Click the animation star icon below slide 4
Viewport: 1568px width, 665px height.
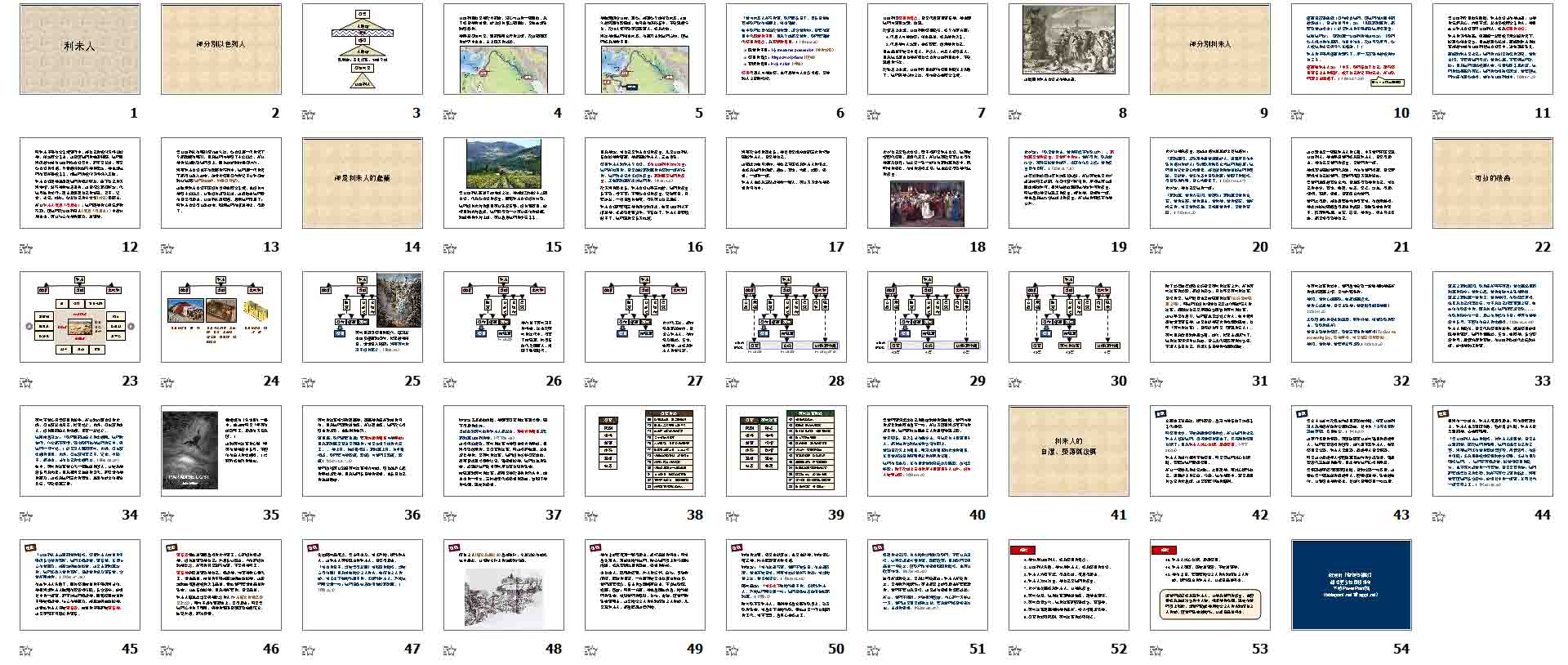450,114
